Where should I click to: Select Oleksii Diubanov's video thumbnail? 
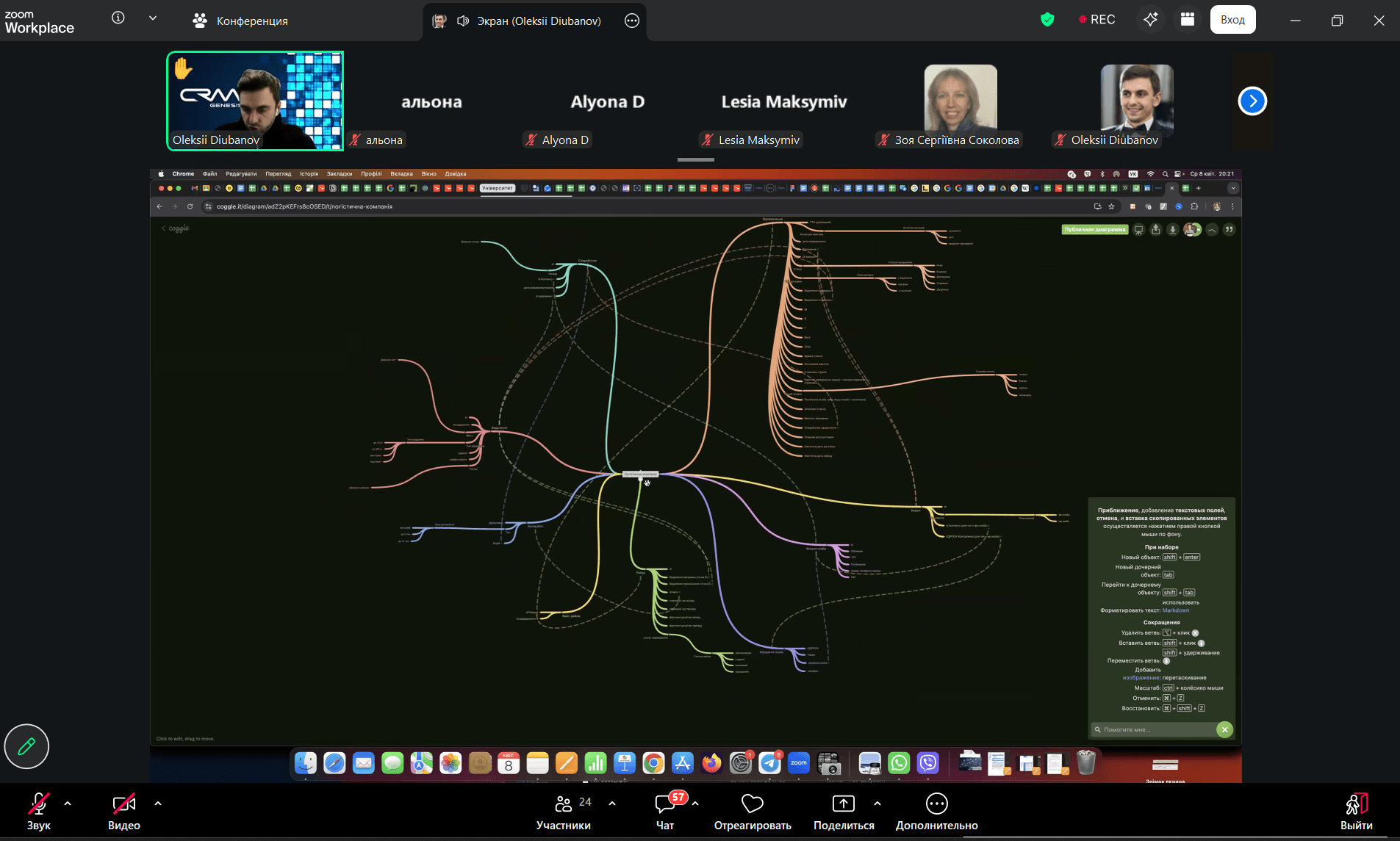pos(255,101)
